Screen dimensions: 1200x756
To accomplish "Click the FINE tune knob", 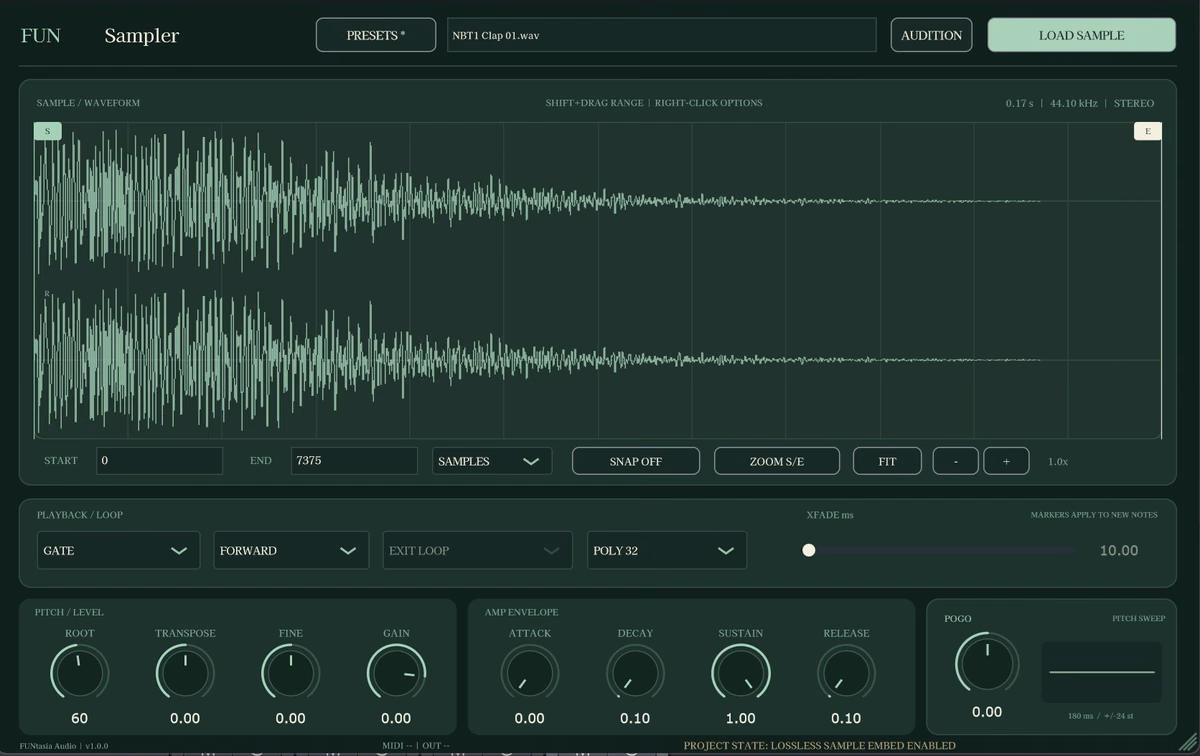I will coord(291,673).
